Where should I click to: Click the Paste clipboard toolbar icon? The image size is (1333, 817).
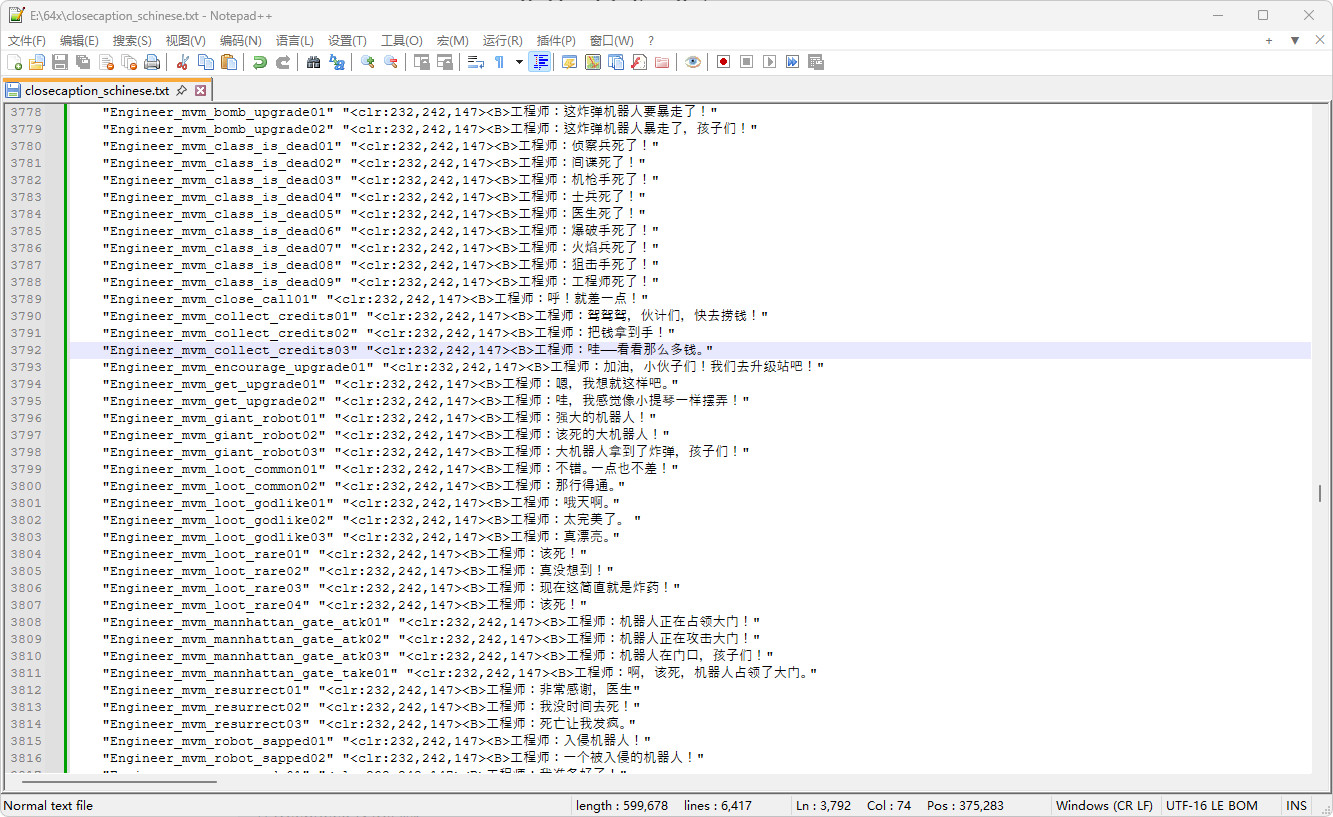click(229, 62)
